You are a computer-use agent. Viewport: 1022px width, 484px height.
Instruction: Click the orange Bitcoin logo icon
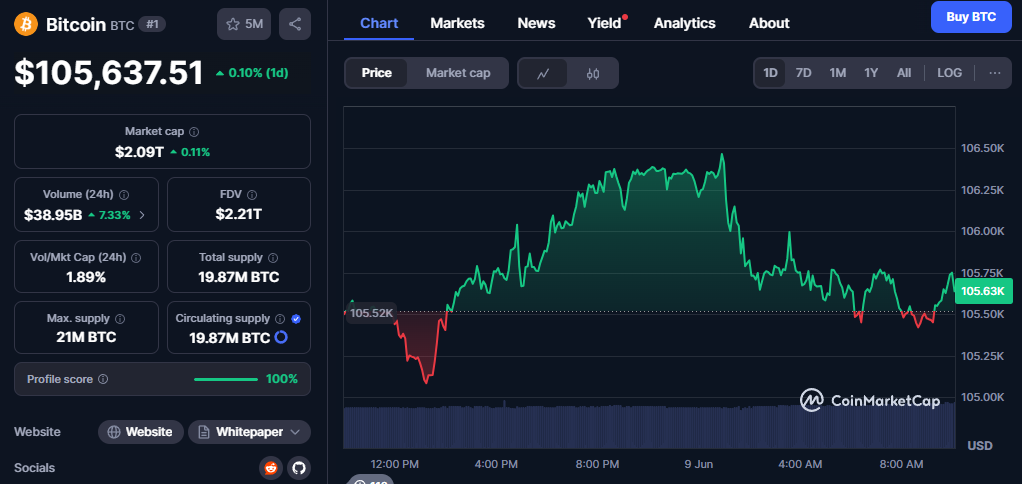pos(26,24)
